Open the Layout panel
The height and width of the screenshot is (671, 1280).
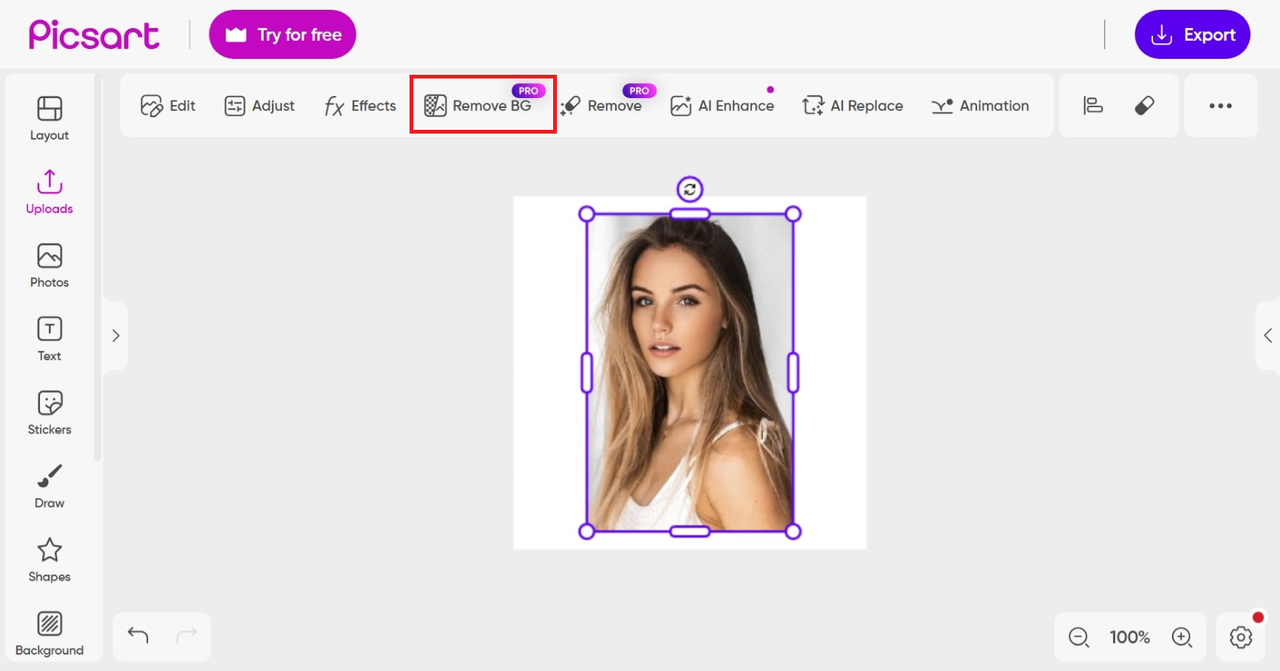pyautogui.click(x=49, y=118)
